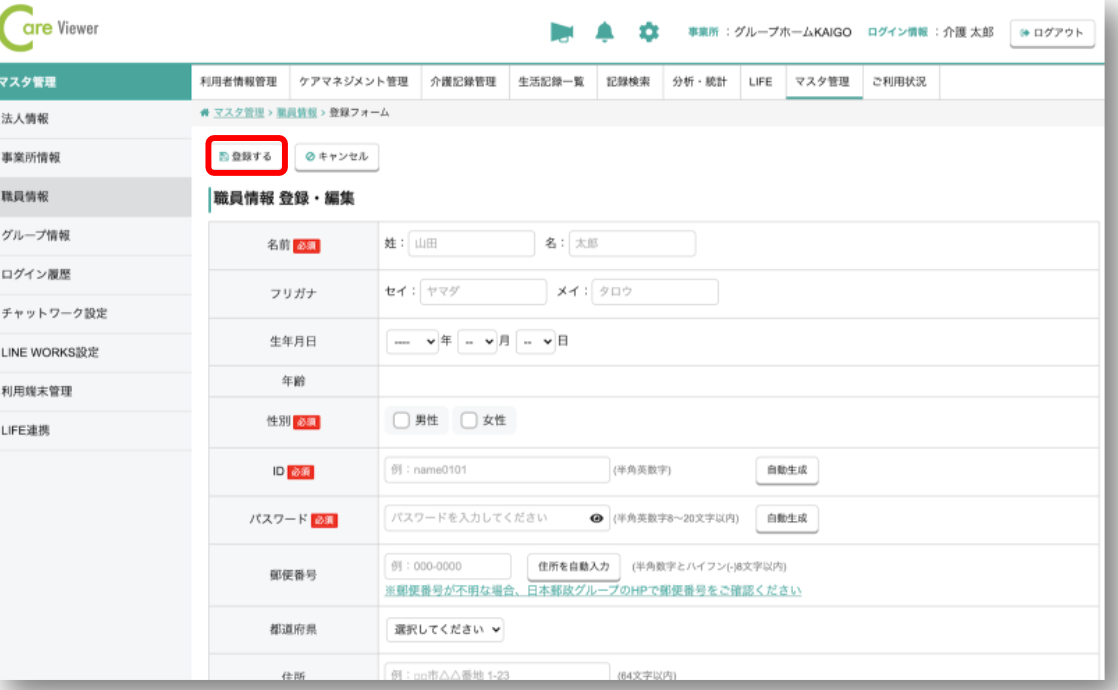Open the birth year dropdown
1118x690 pixels.
[412, 341]
